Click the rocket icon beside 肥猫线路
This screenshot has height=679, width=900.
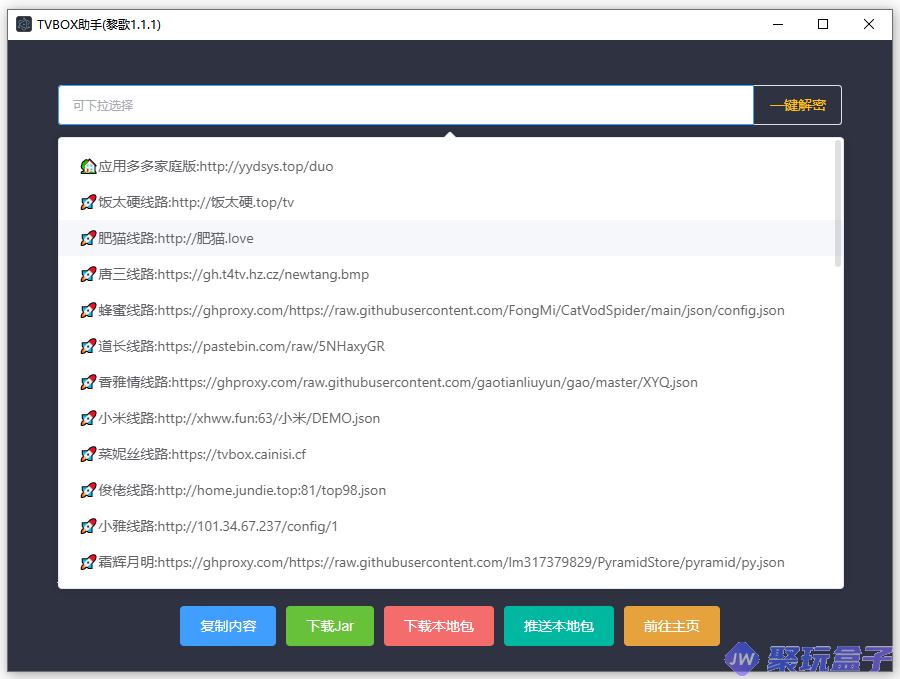pos(88,238)
